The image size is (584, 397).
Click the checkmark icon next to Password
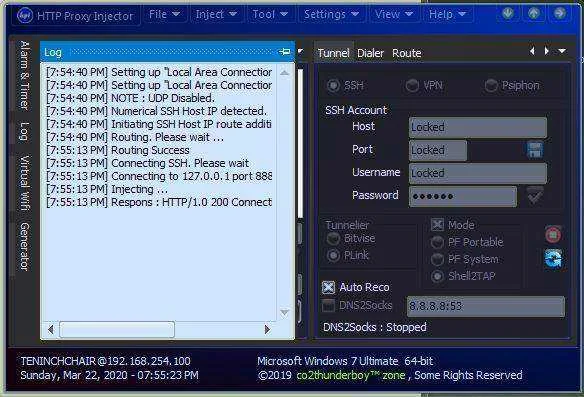point(535,196)
